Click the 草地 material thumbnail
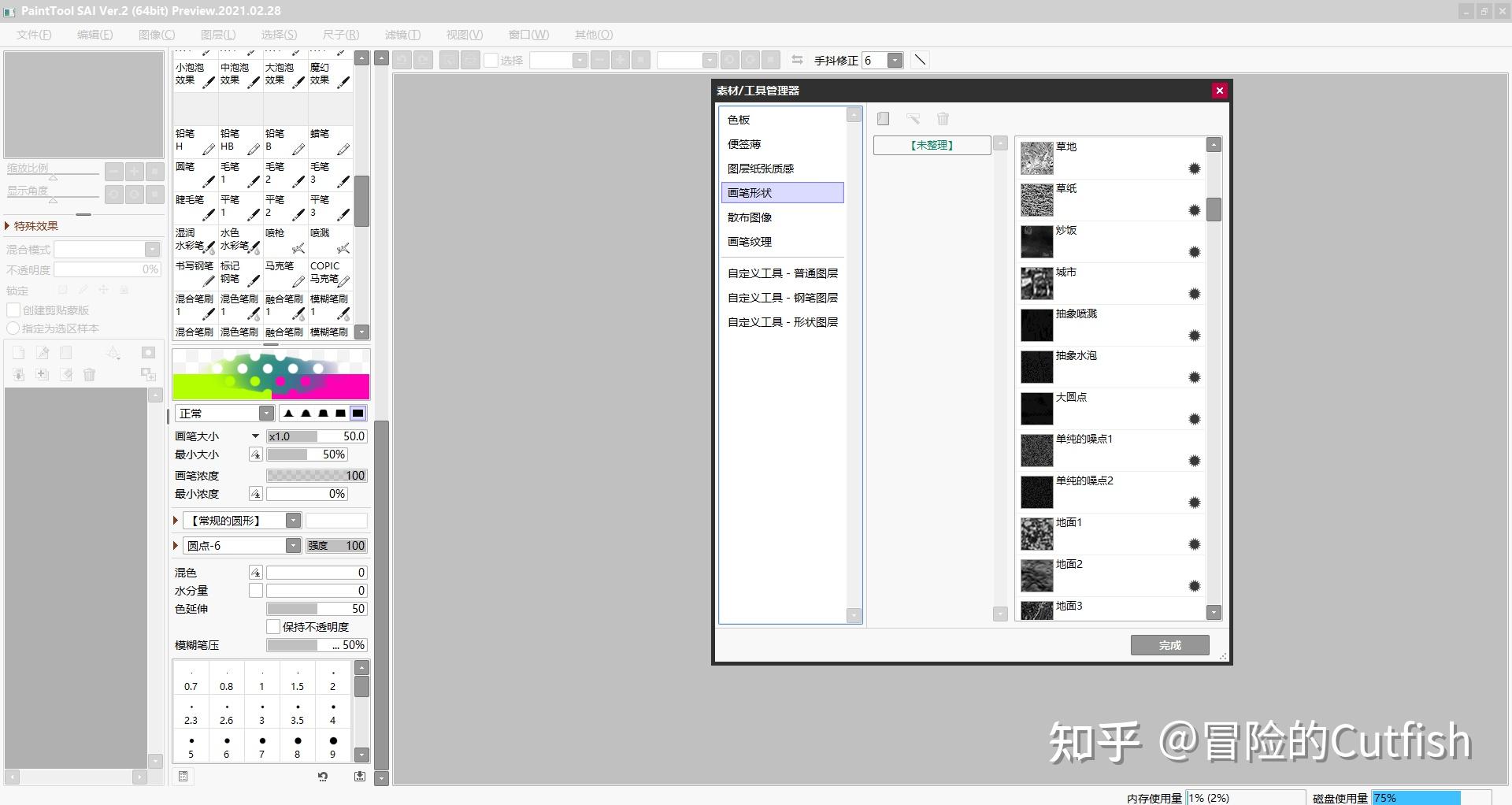The image size is (1512, 805). (x=1036, y=158)
